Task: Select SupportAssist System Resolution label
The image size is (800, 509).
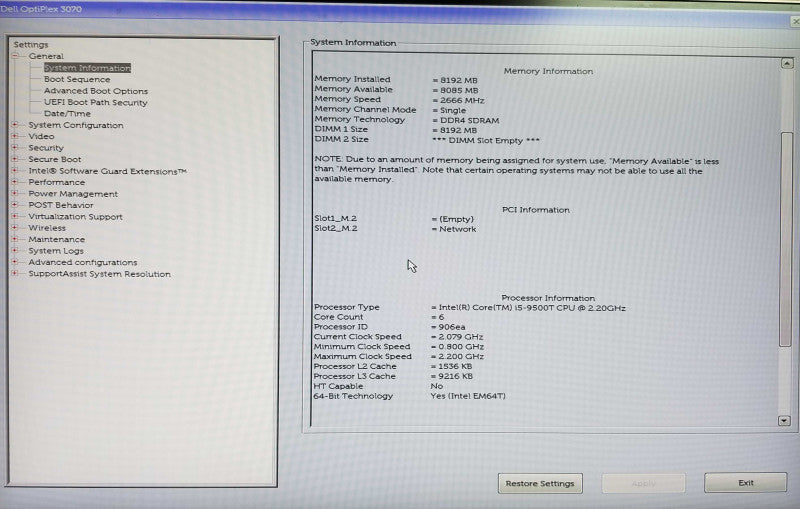Action: click(99, 274)
